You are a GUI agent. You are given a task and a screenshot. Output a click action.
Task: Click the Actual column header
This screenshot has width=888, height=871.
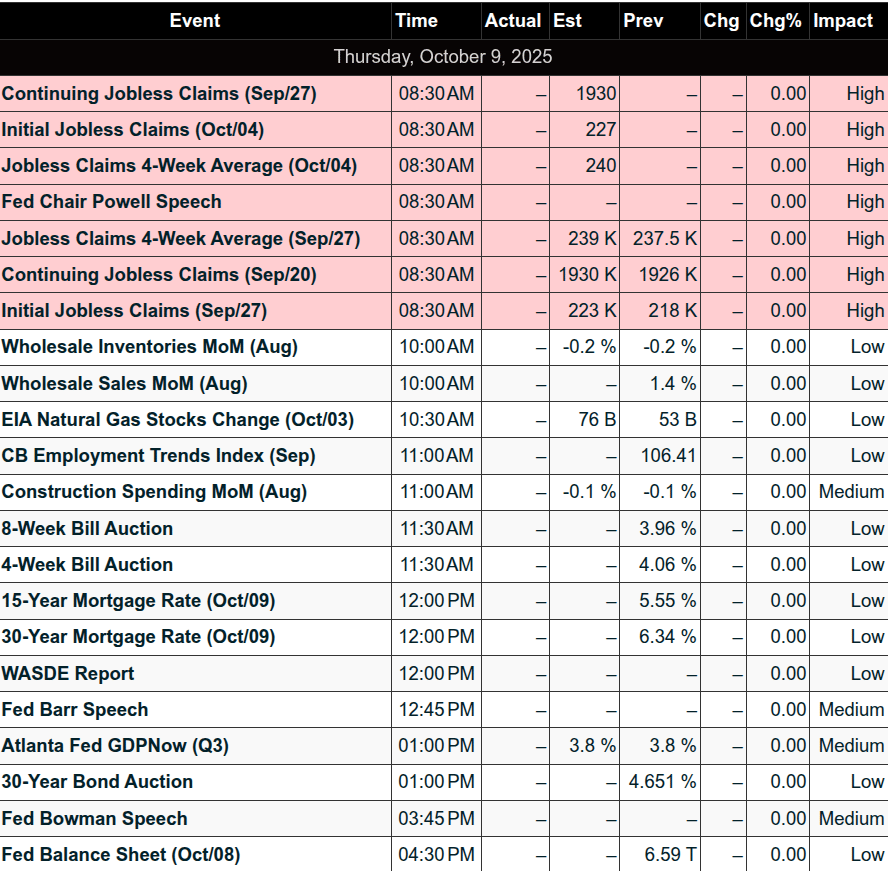(x=513, y=21)
